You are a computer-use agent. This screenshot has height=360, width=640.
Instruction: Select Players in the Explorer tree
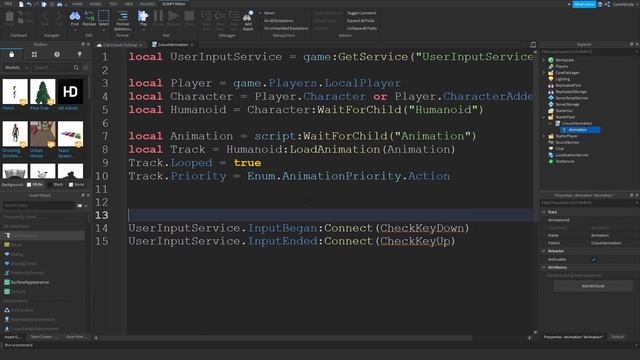(x=562, y=66)
